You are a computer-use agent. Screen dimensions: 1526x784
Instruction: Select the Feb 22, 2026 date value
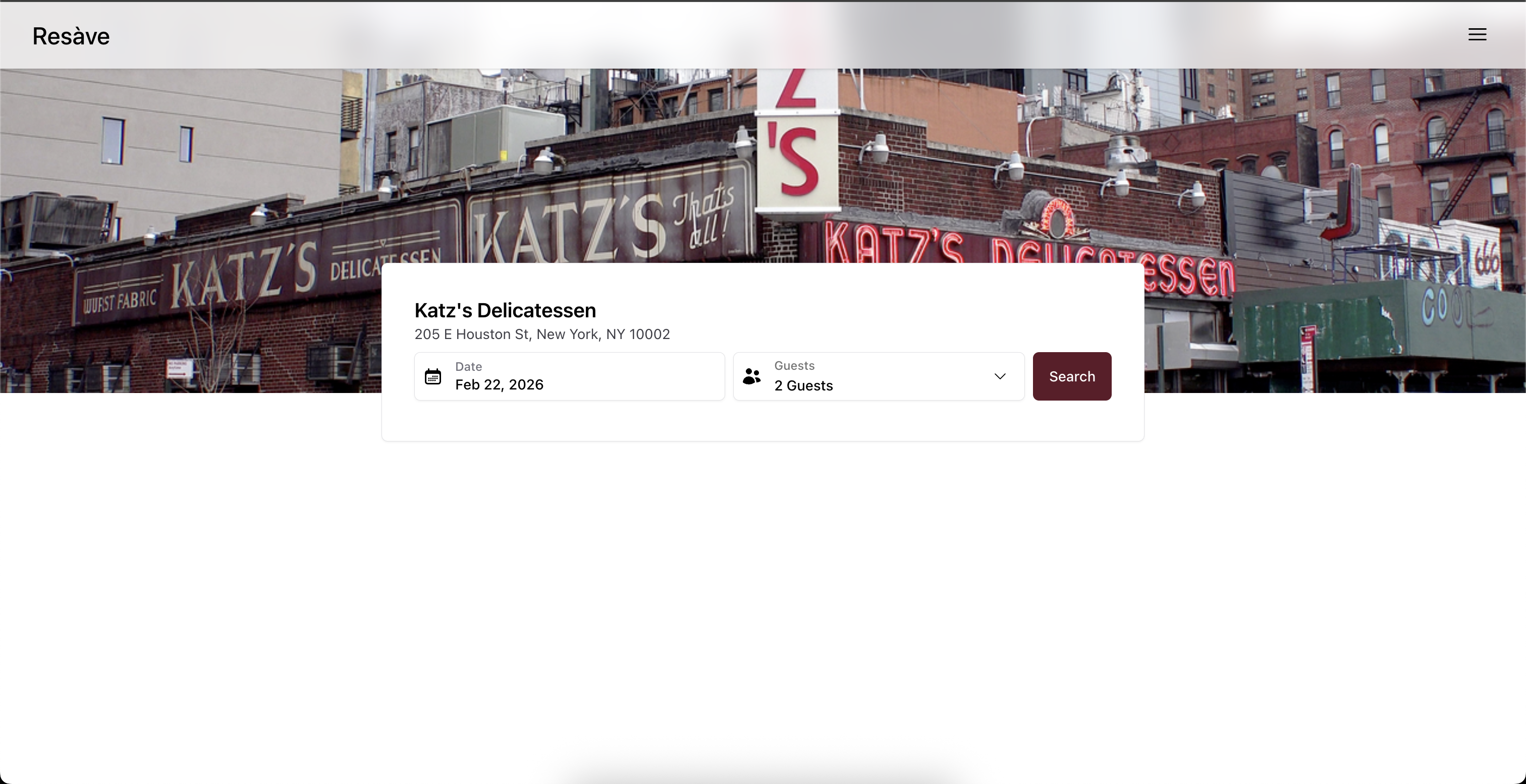[499, 385]
